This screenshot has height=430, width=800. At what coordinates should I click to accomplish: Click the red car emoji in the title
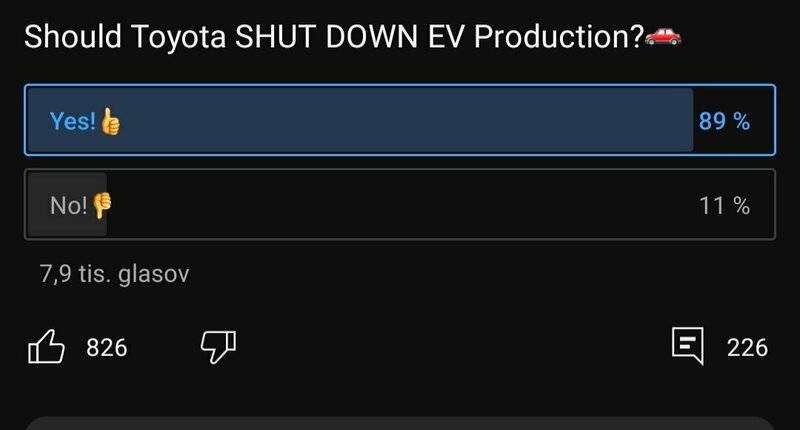click(662, 37)
